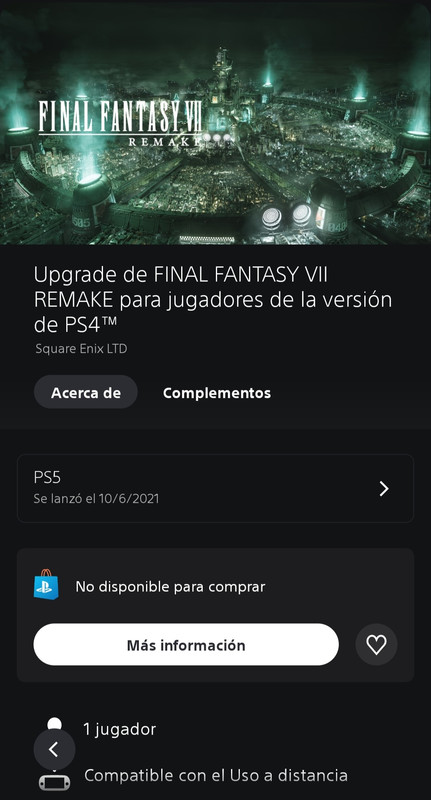Open Más información button
Image resolution: width=431 pixels, height=800 pixels.
click(x=186, y=645)
